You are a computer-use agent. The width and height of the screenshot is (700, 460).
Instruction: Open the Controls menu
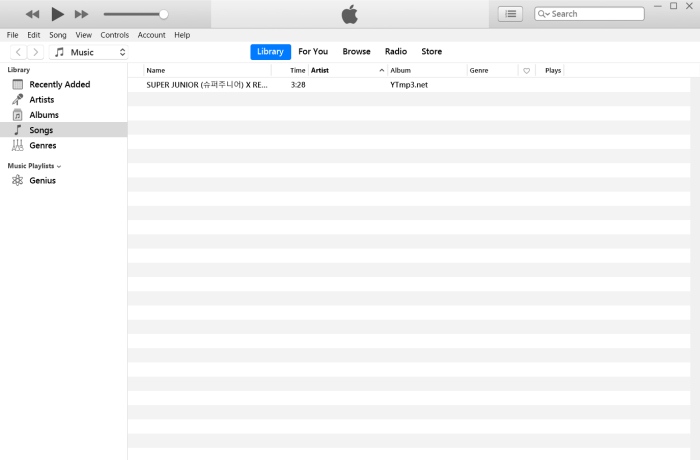(x=115, y=35)
